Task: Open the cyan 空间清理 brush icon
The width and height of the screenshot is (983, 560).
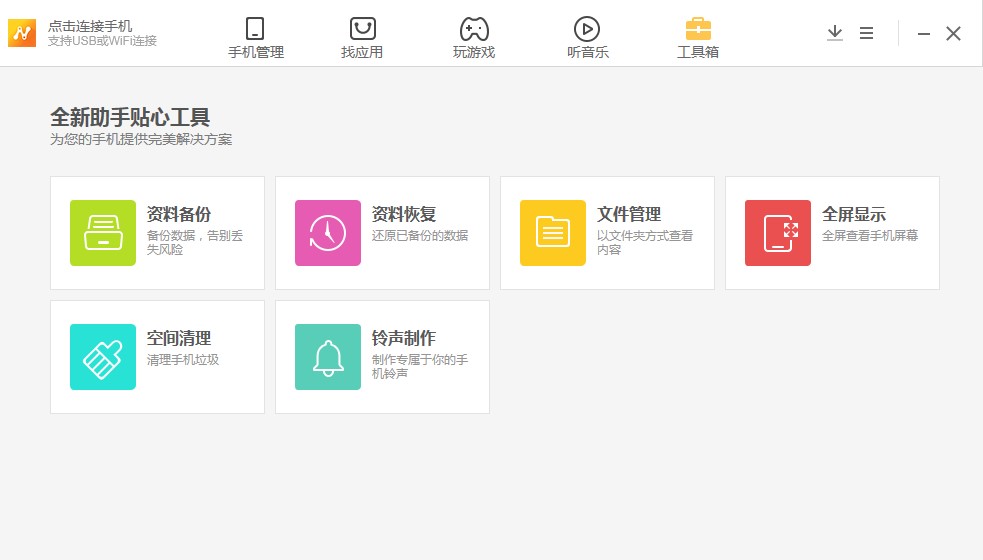Action: coord(103,357)
